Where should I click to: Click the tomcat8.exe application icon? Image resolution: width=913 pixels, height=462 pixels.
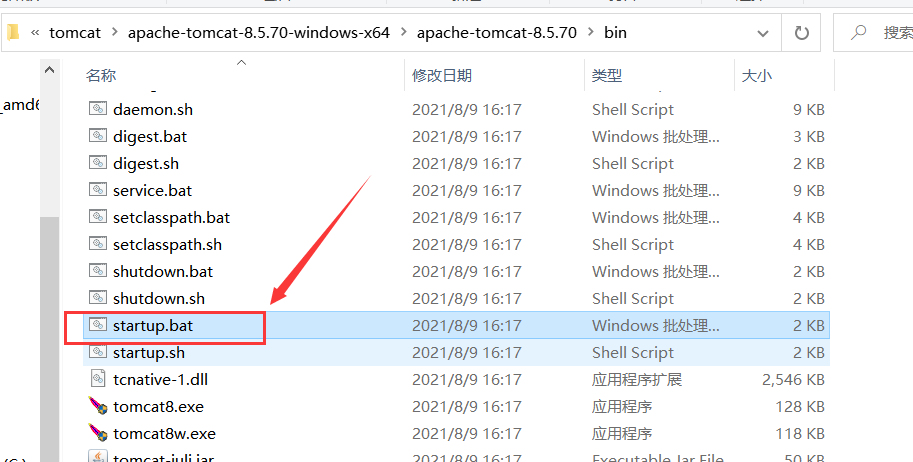pyautogui.click(x=97, y=406)
